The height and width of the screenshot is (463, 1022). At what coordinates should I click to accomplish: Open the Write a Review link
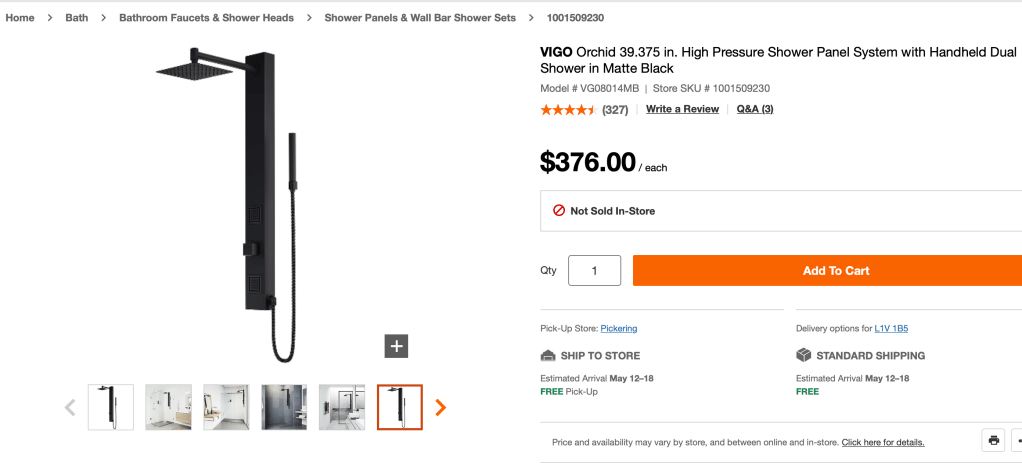(682, 109)
